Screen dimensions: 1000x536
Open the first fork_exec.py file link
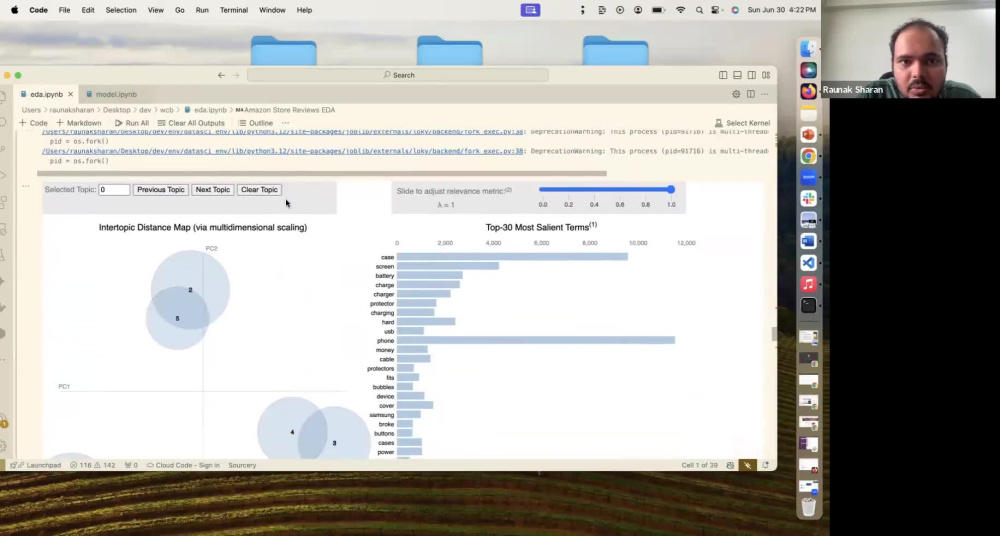coord(283,132)
